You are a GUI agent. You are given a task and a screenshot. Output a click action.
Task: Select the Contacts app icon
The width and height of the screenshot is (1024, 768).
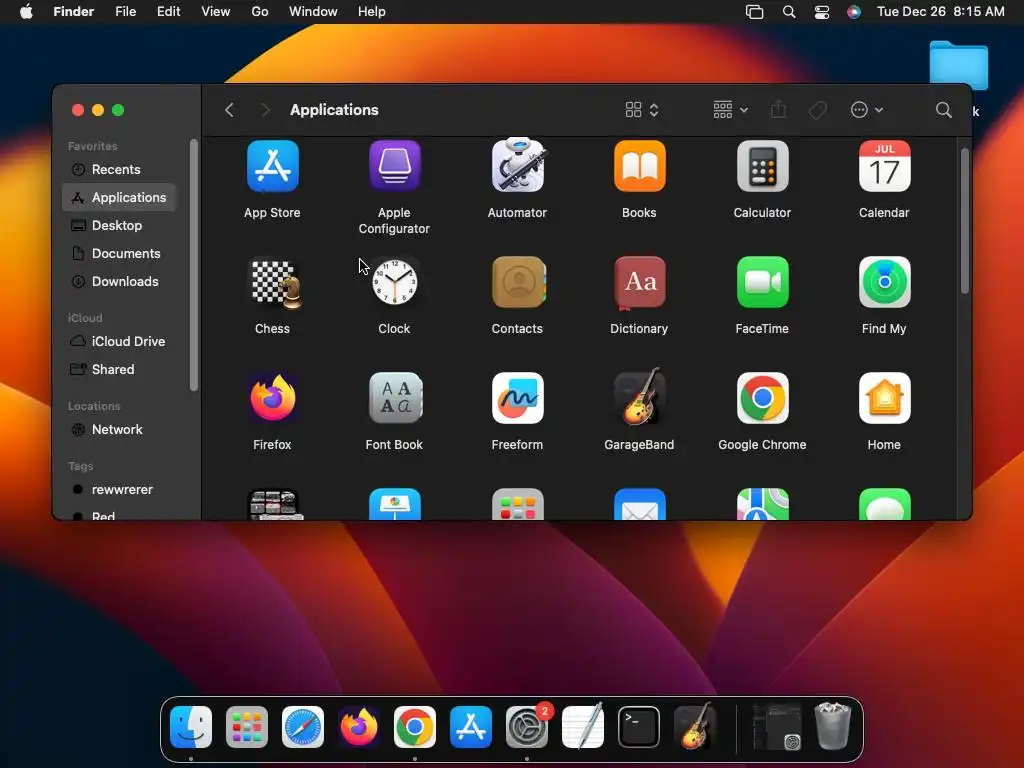[x=519, y=282]
